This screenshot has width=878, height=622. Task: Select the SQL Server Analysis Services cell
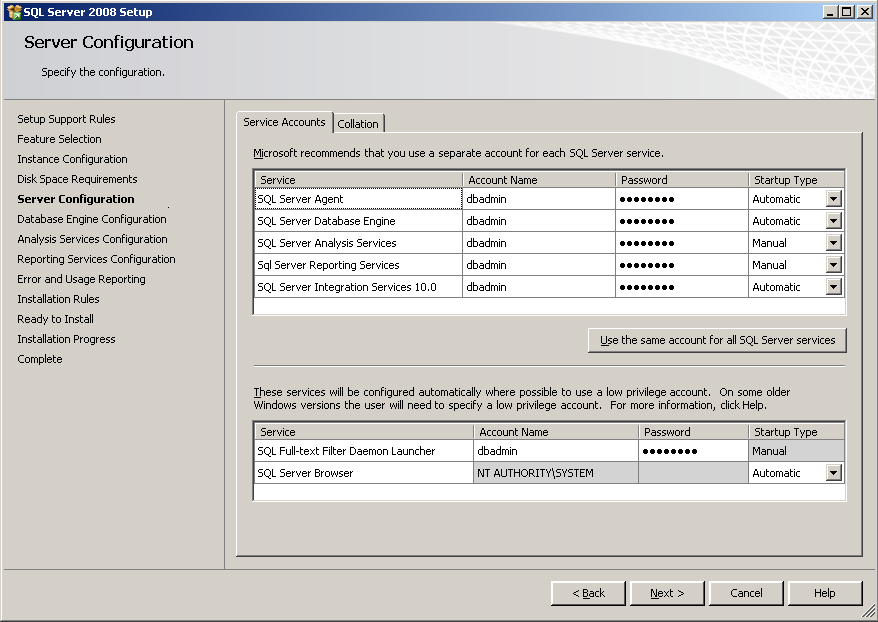tap(358, 242)
